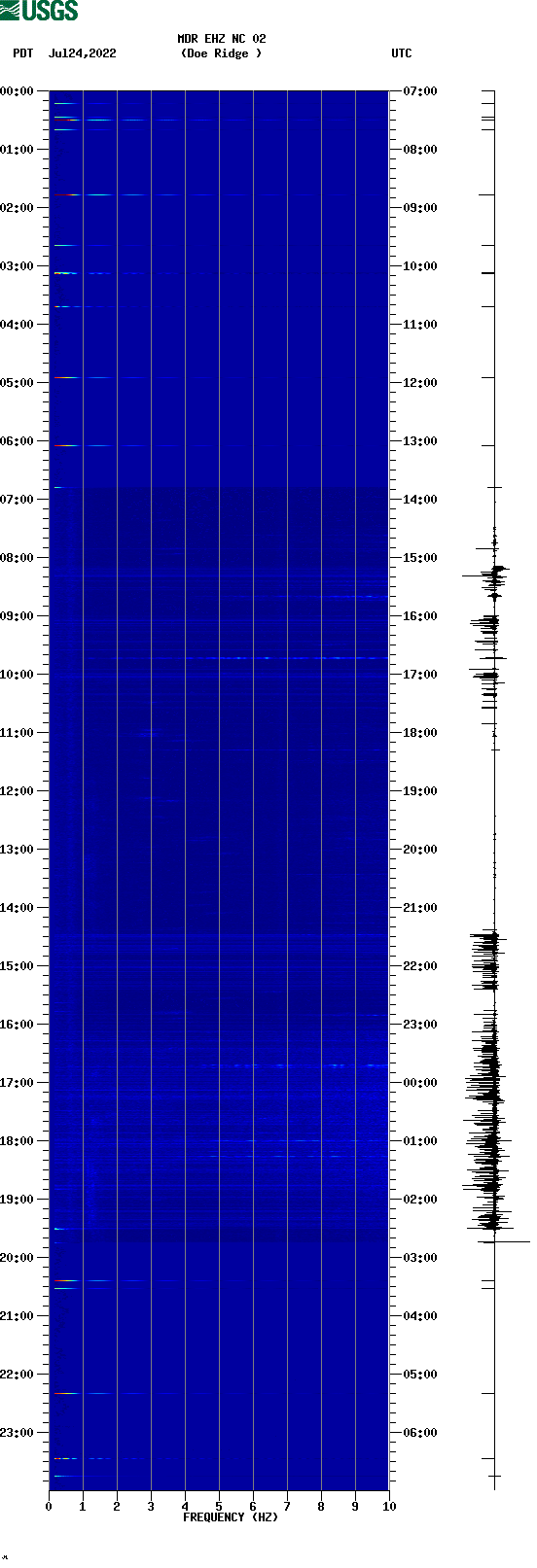Click the red low-frequency event near 01:45 PDT
537x1568 pixels.
point(65,195)
